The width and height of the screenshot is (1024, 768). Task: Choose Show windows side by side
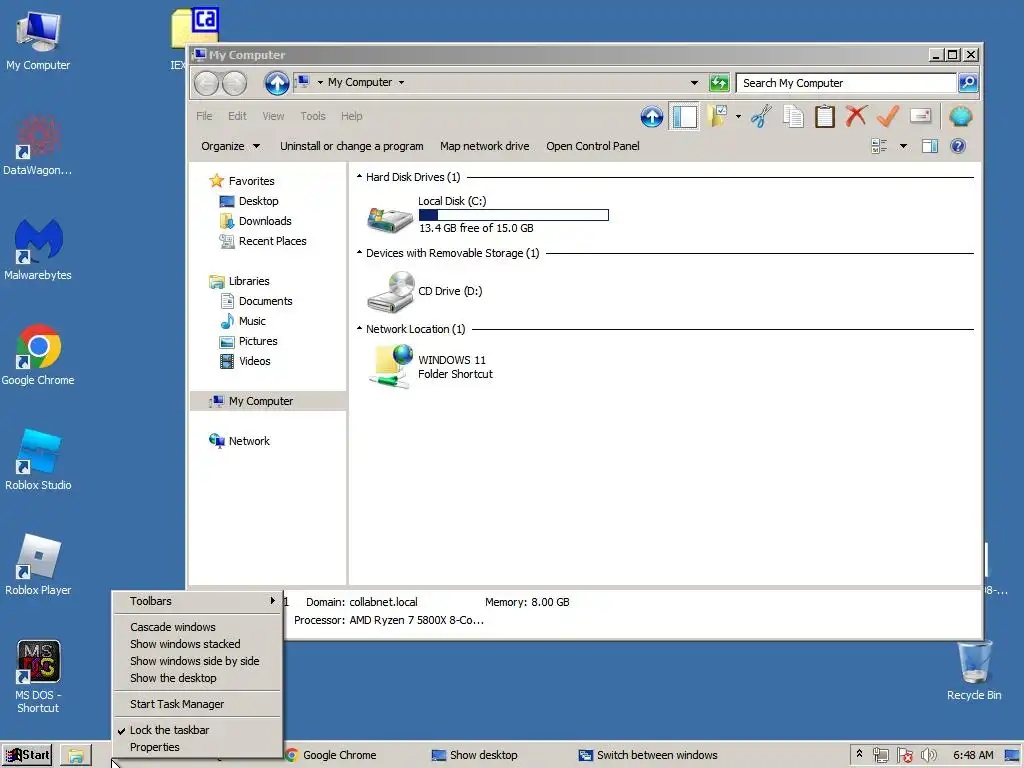(197, 661)
